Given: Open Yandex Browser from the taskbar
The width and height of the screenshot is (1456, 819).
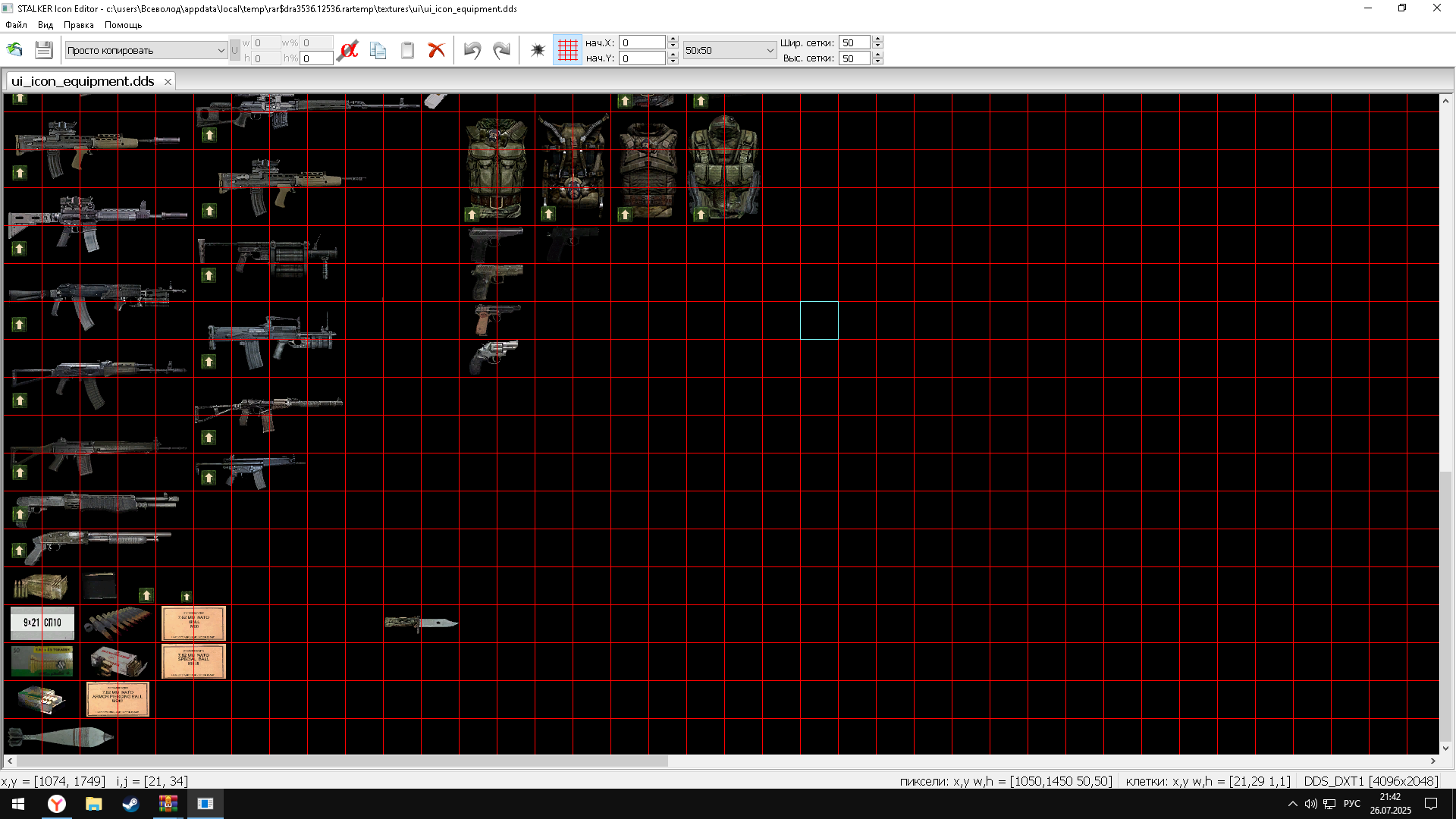Looking at the screenshot, I should click(x=57, y=804).
